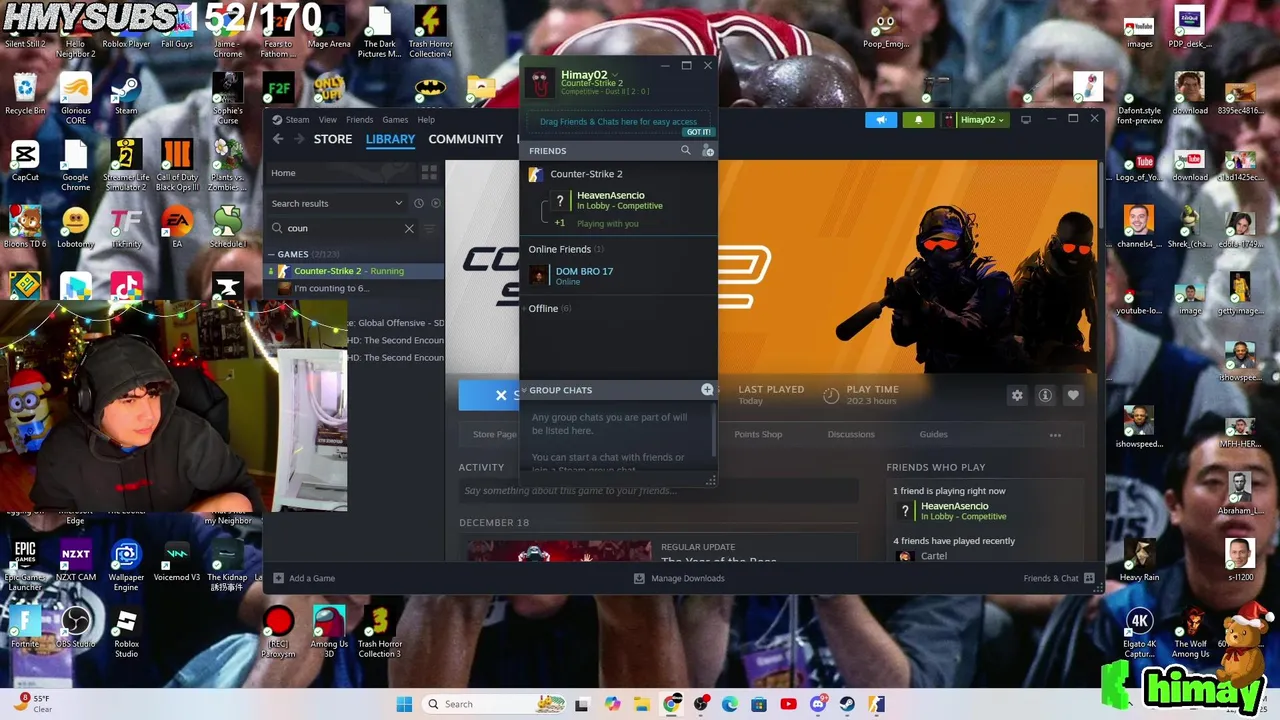Open the Steam menu in the menu bar

(x=297, y=120)
